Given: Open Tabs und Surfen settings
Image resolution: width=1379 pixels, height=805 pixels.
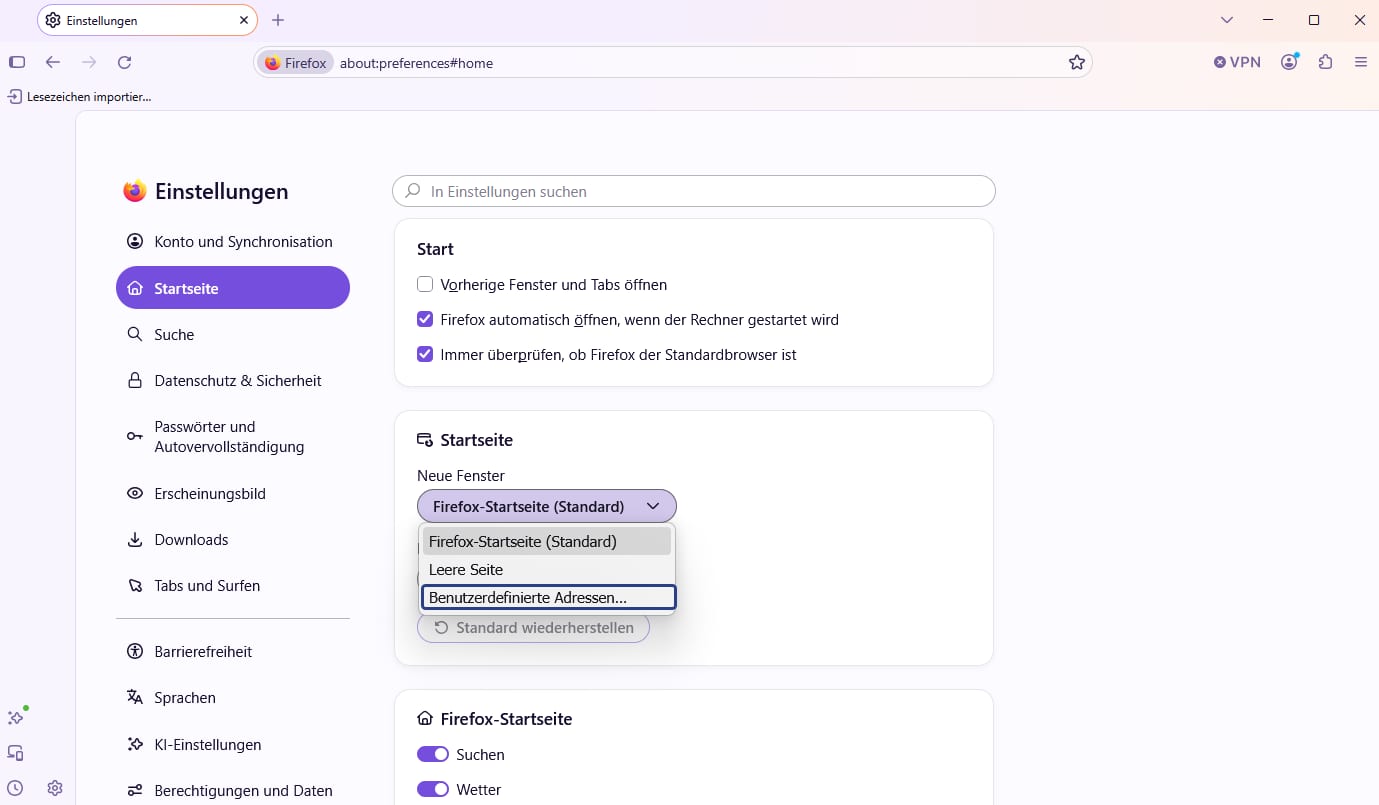Looking at the screenshot, I should pos(233,586).
